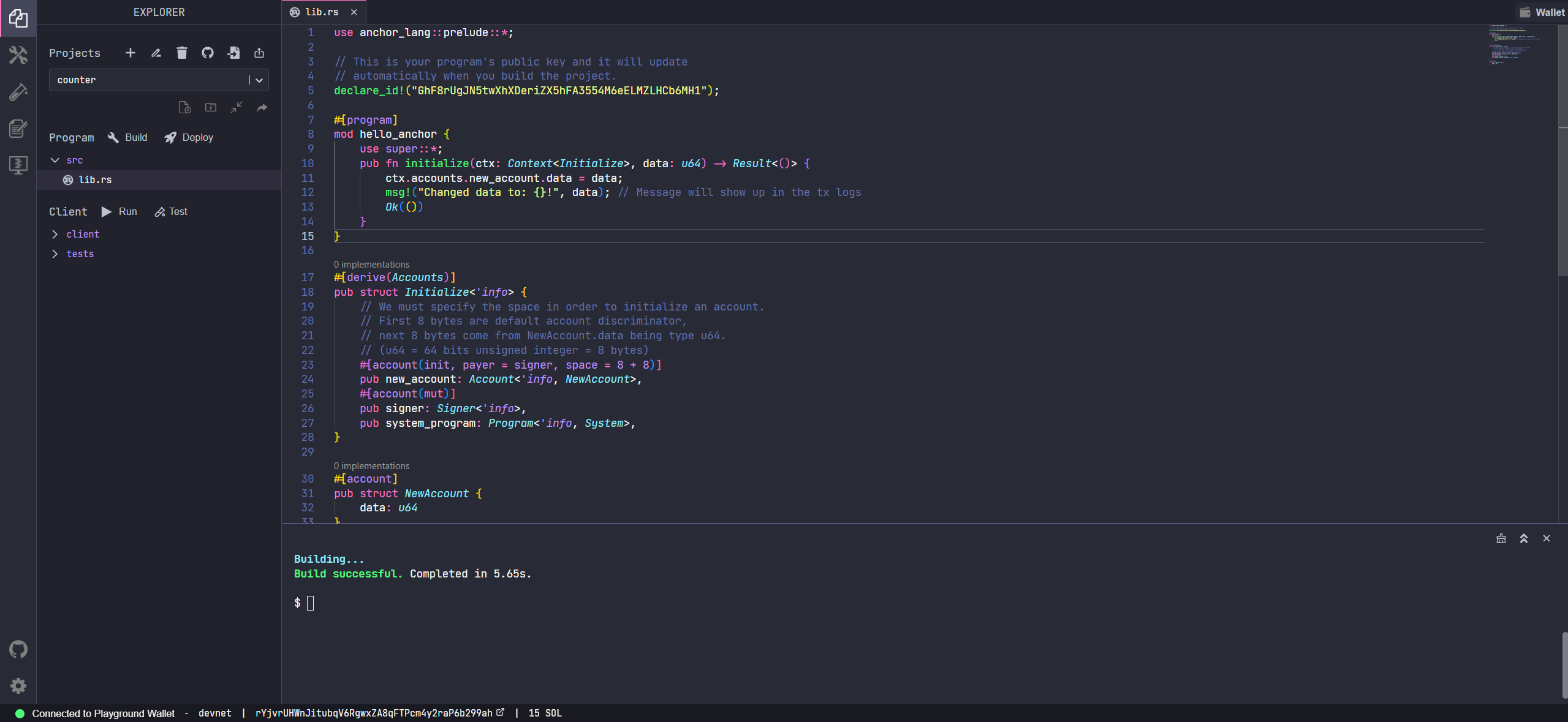This screenshot has width=1568, height=722.
Task: Close the terminal panel
Action: tap(1546, 539)
